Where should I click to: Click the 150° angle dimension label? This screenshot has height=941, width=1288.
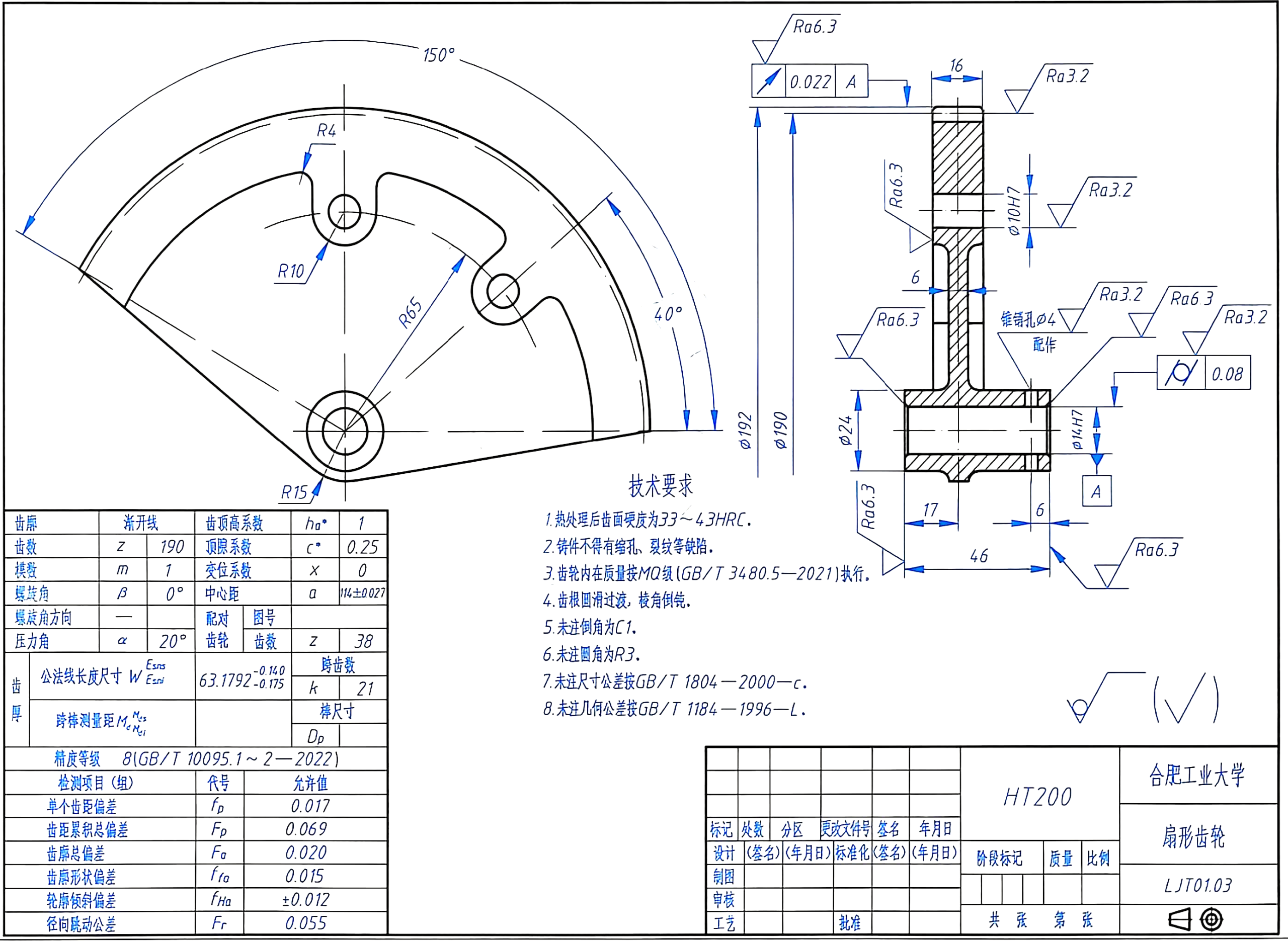(x=439, y=55)
